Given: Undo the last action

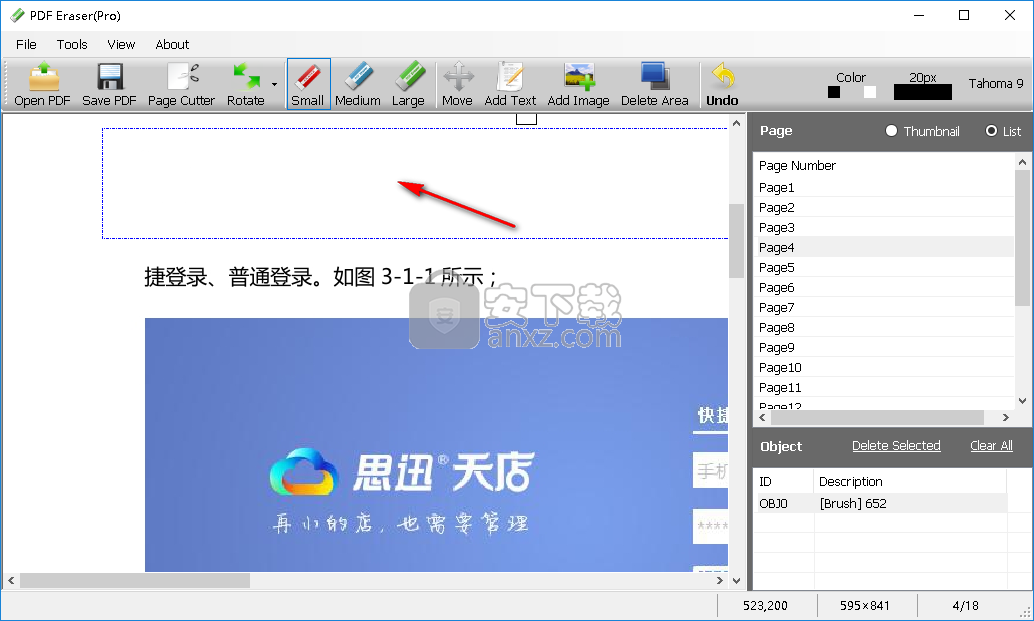Looking at the screenshot, I should tap(722, 84).
